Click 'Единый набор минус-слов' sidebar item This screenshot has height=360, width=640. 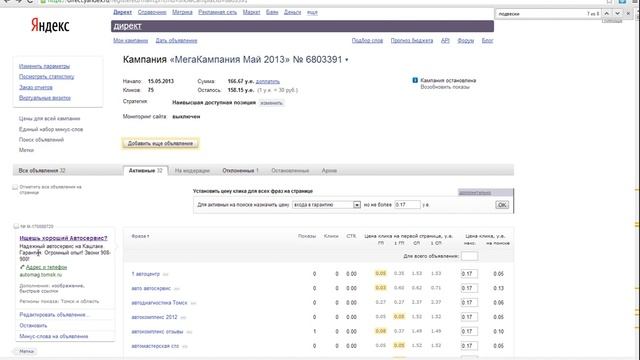[51, 129]
